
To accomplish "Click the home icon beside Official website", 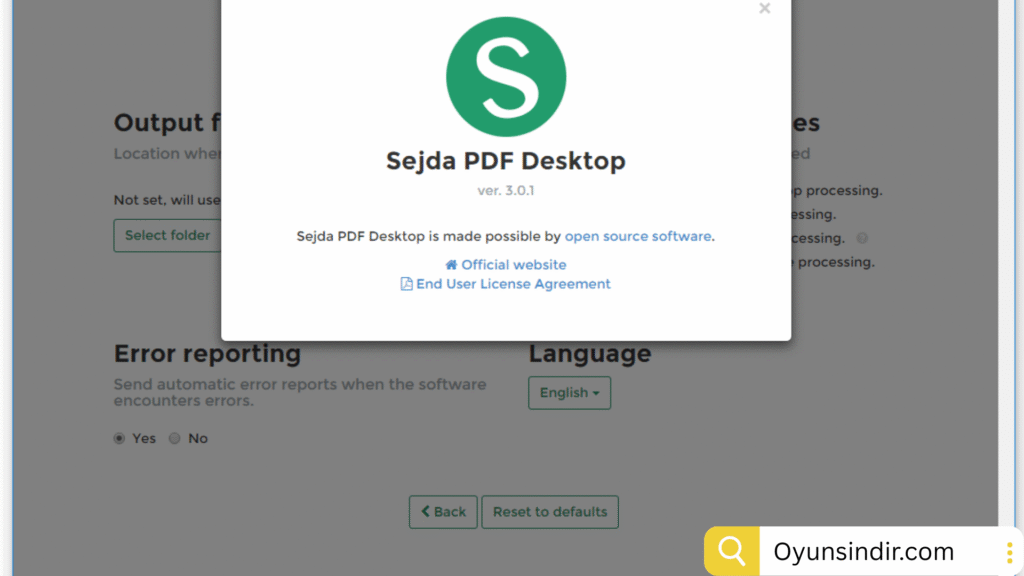I will click(x=451, y=265).
